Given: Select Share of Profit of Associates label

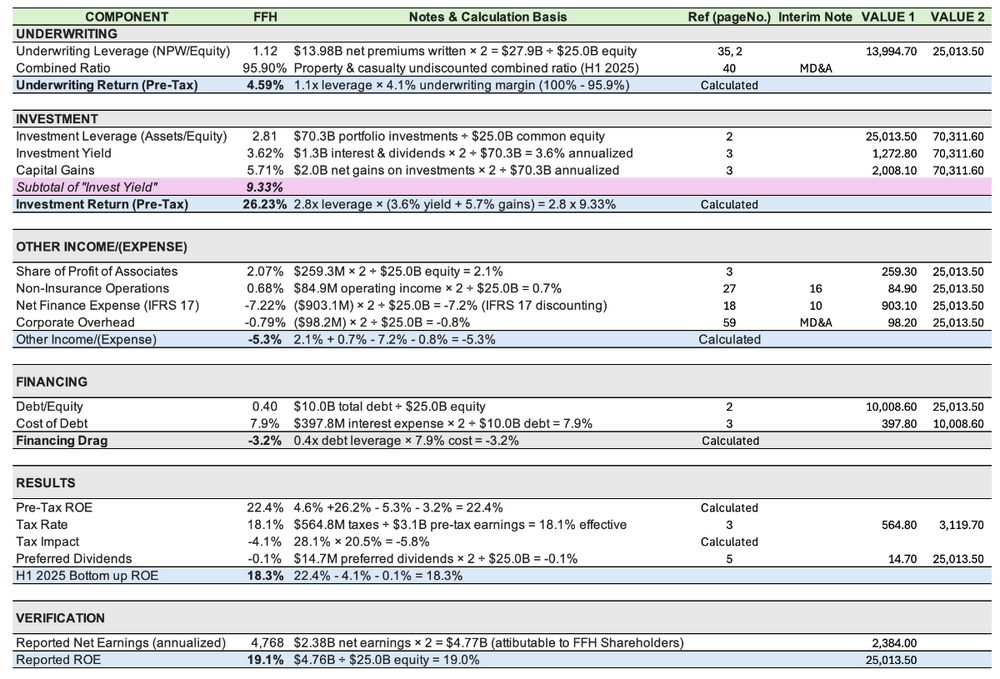Looking at the screenshot, I should point(96,272).
